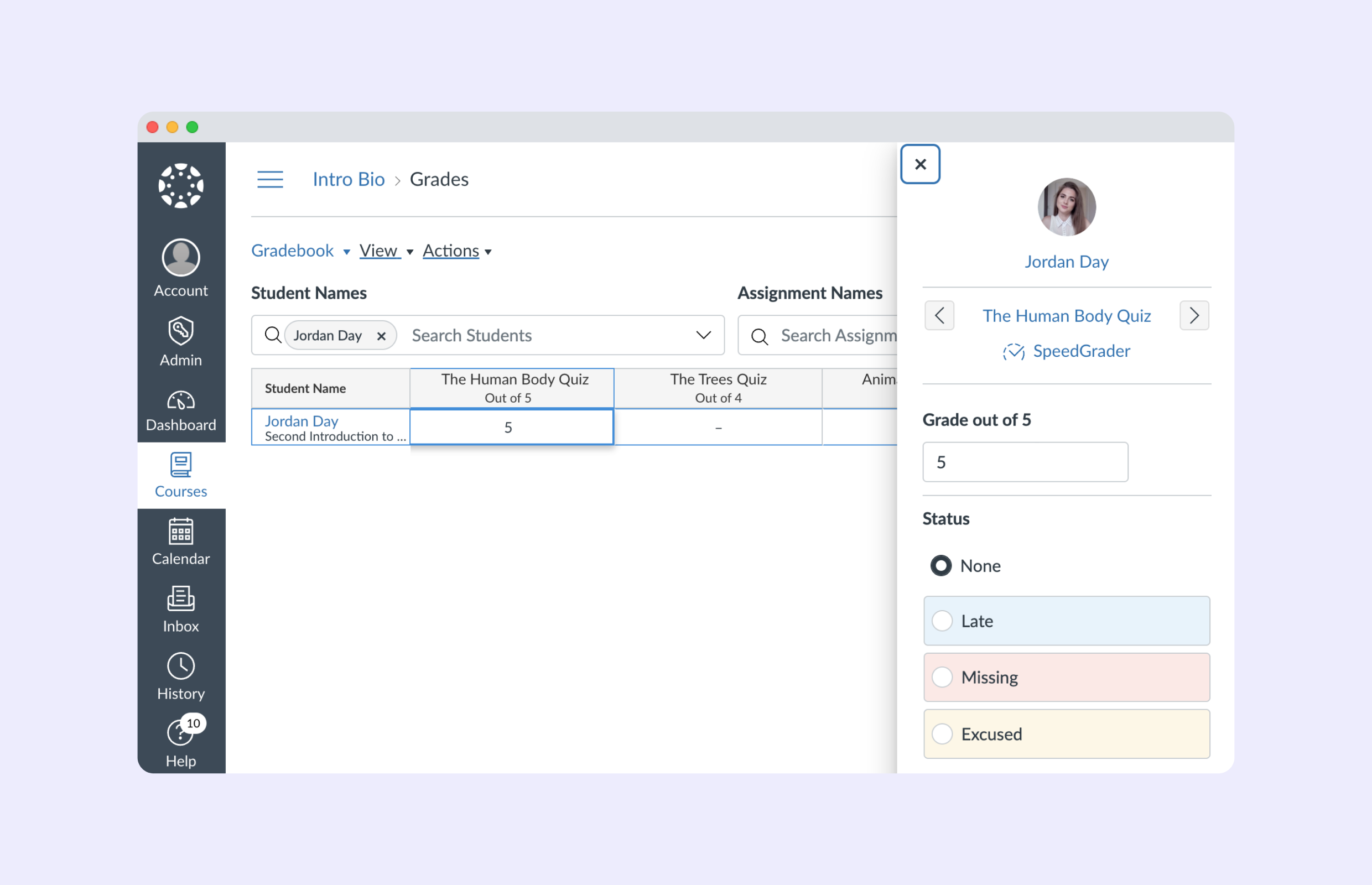Viewport: 1372px width, 885px height.
Task: Open the navigation tray via hamburger menu
Action: [x=270, y=179]
